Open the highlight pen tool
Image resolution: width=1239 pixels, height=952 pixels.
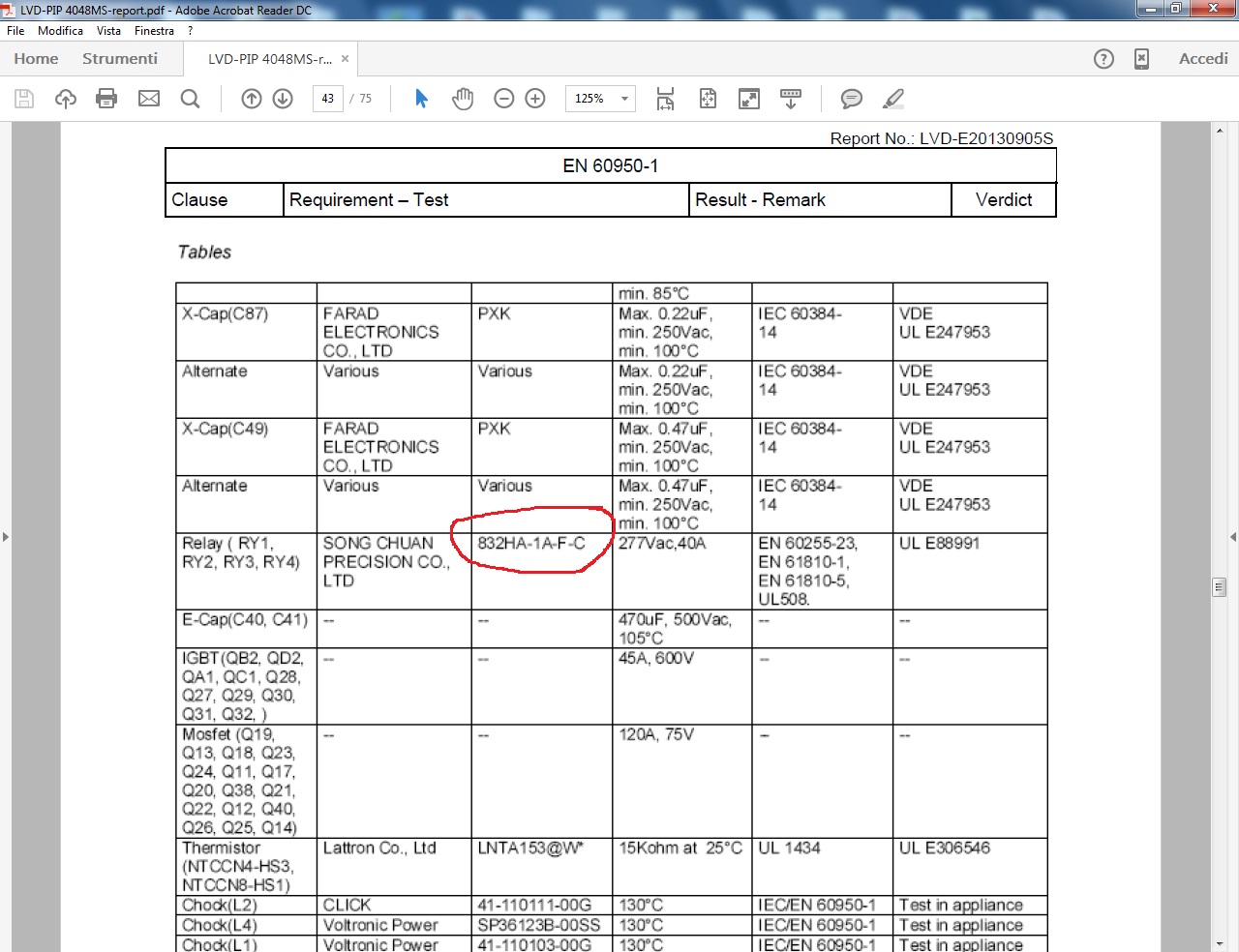point(893,99)
